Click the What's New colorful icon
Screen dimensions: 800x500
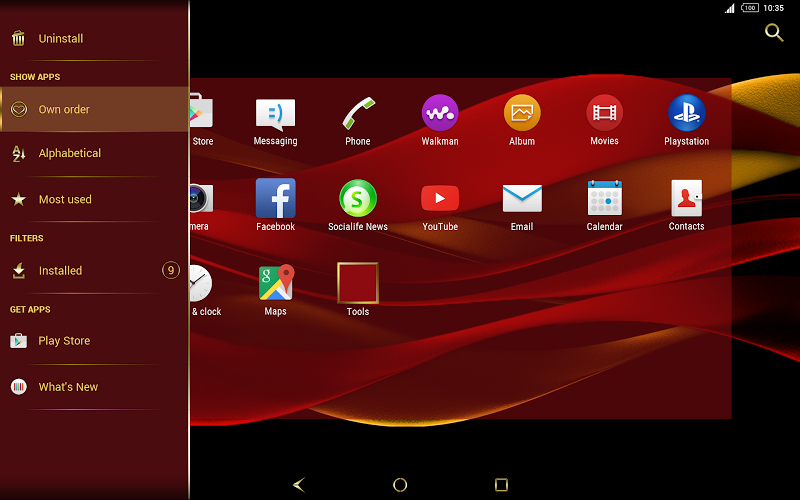point(18,387)
